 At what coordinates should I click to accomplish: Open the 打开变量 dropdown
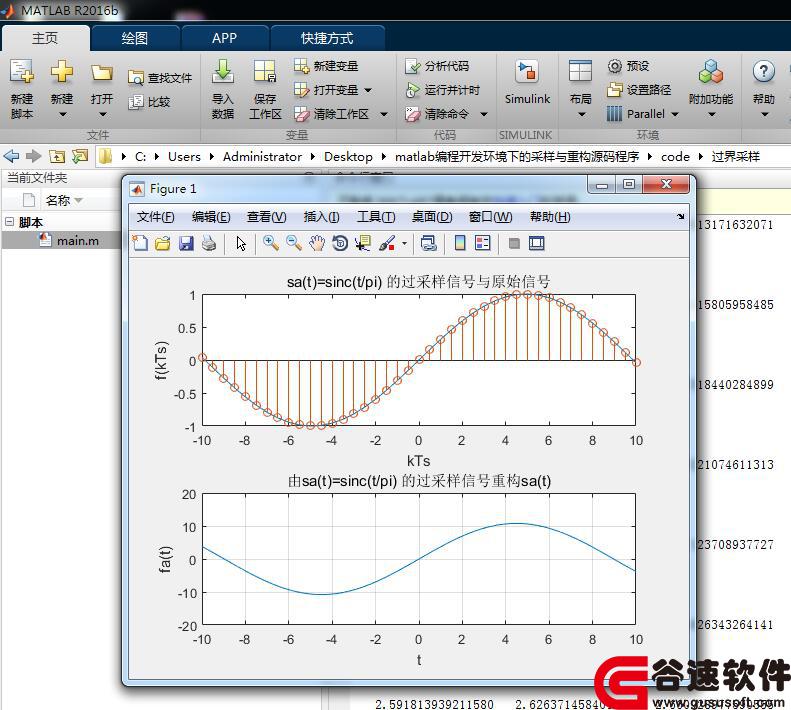click(368, 90)
